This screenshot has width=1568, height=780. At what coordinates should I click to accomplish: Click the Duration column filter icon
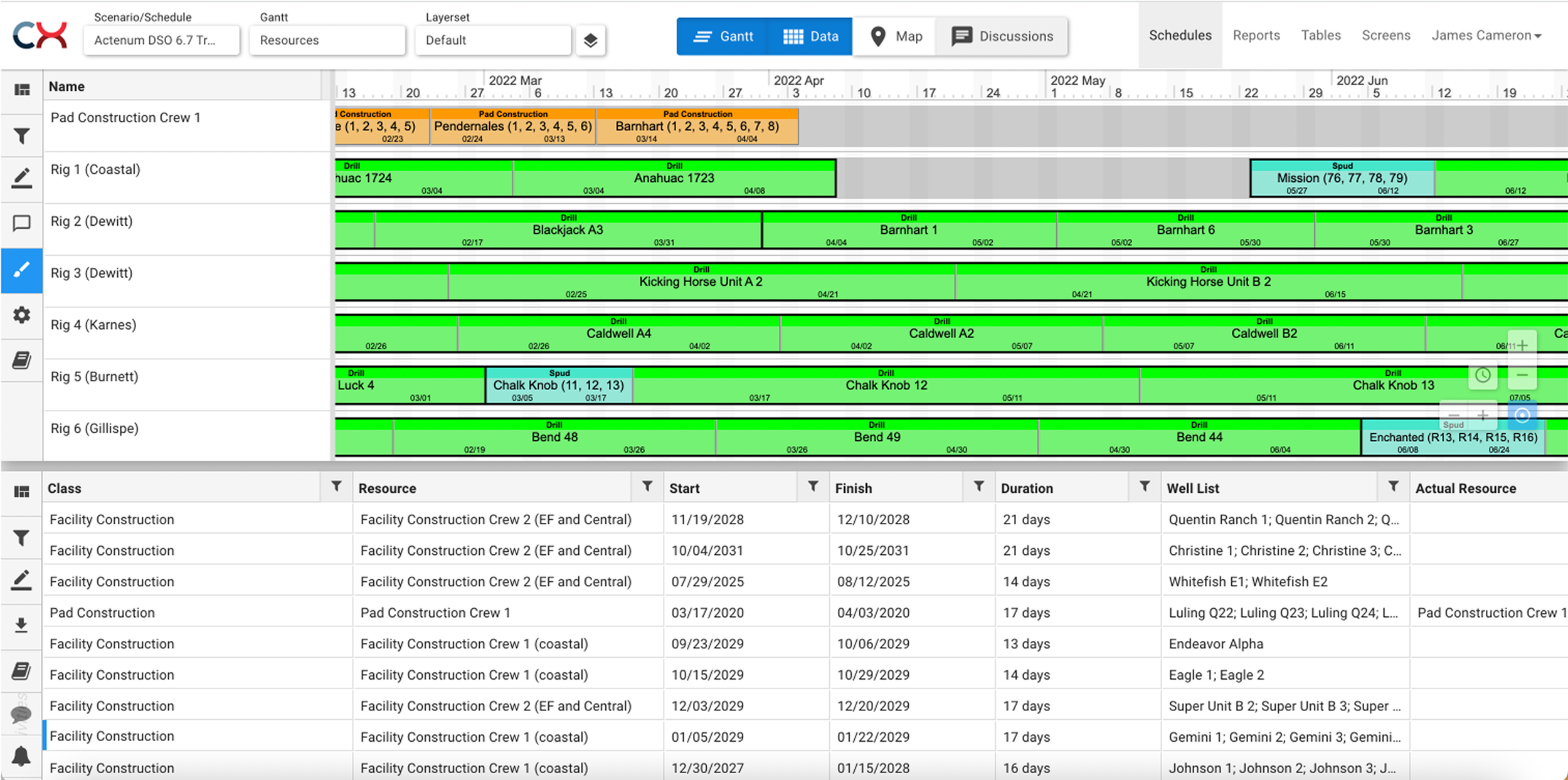[1144, 487]
